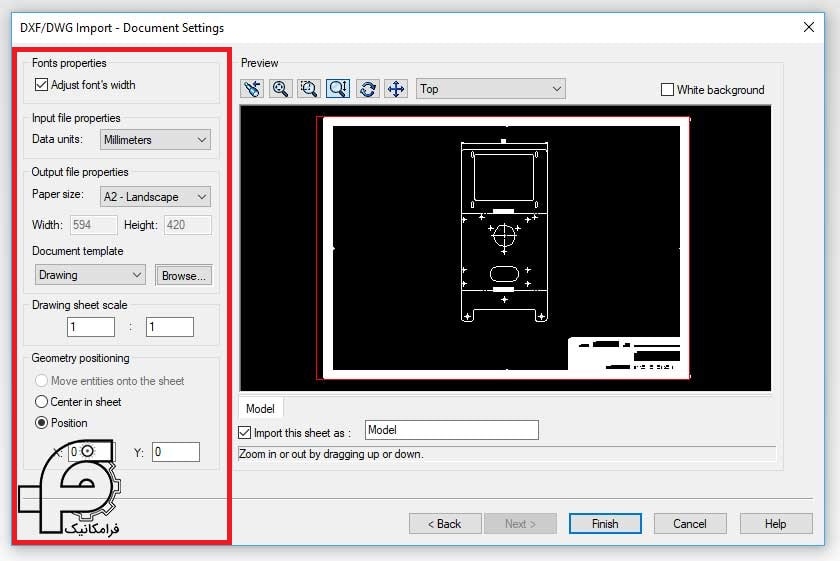Screen dimensions: 840x561
Task: Click the drawing preview thumbnail
Action: tap(505, 248)
